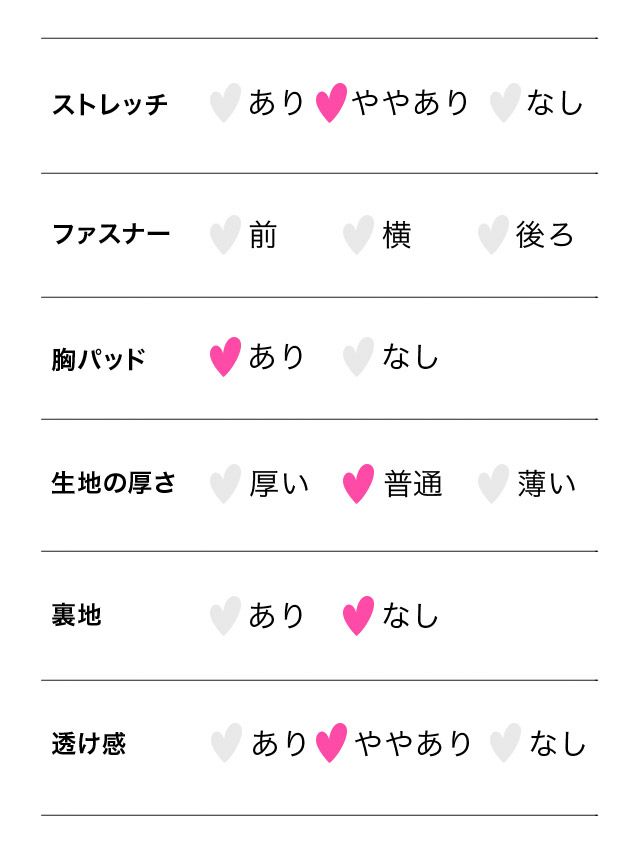Select the heart icon for ファスナー 横
Viewport: 640px width, 854px height.
coord(358,235)
